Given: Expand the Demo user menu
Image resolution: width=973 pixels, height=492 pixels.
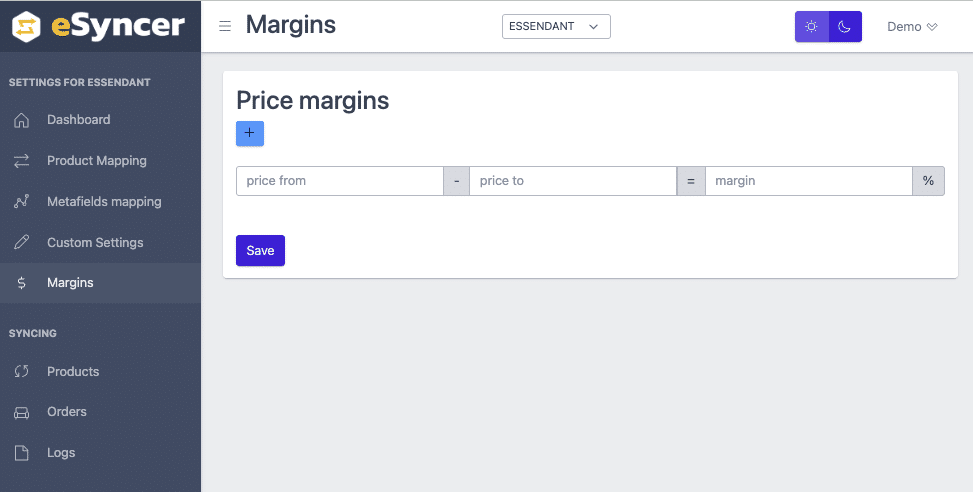Looking at the screenshot, I should 912,27.
